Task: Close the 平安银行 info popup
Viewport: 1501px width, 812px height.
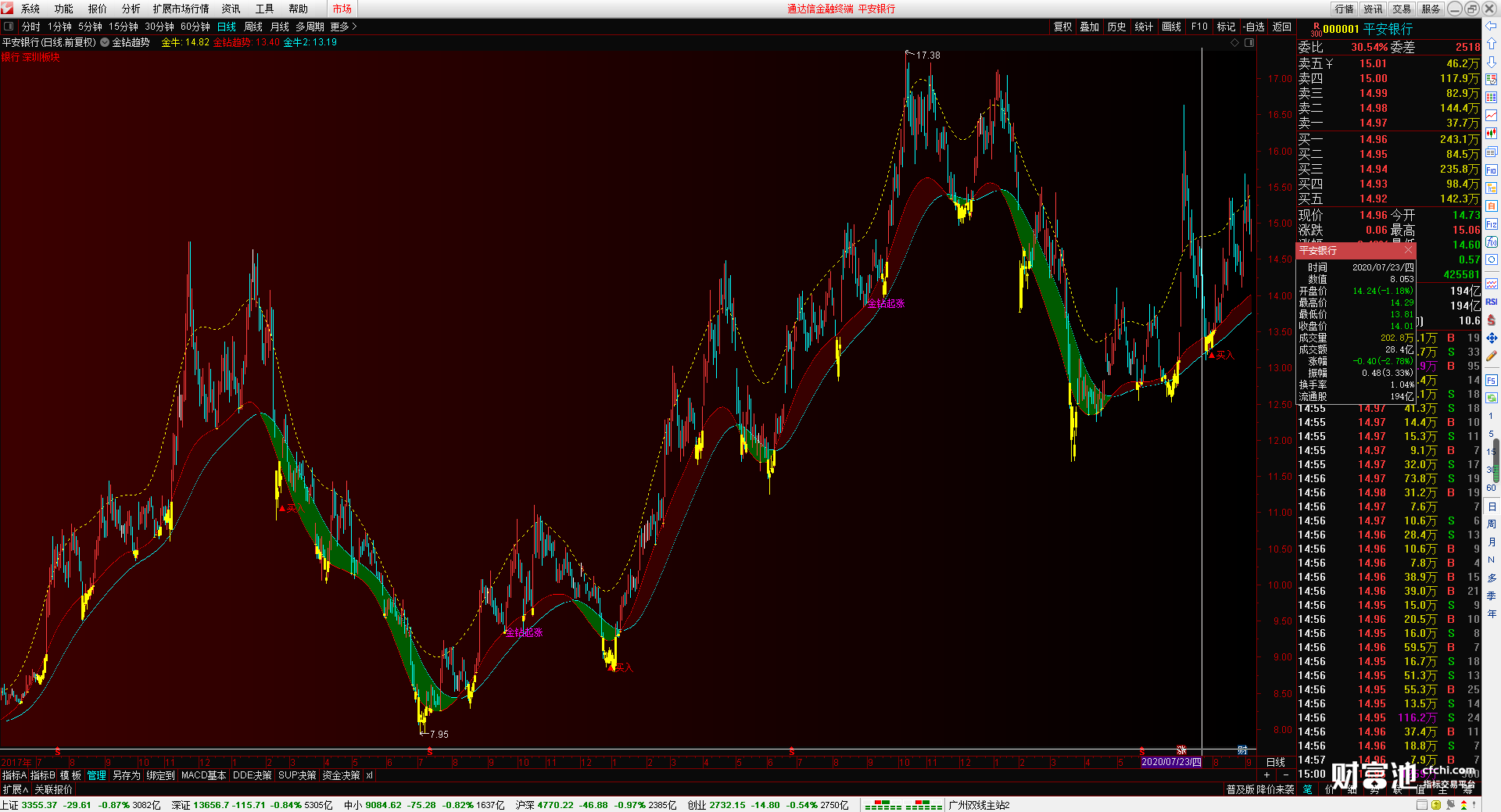Action: point(1408,250)
